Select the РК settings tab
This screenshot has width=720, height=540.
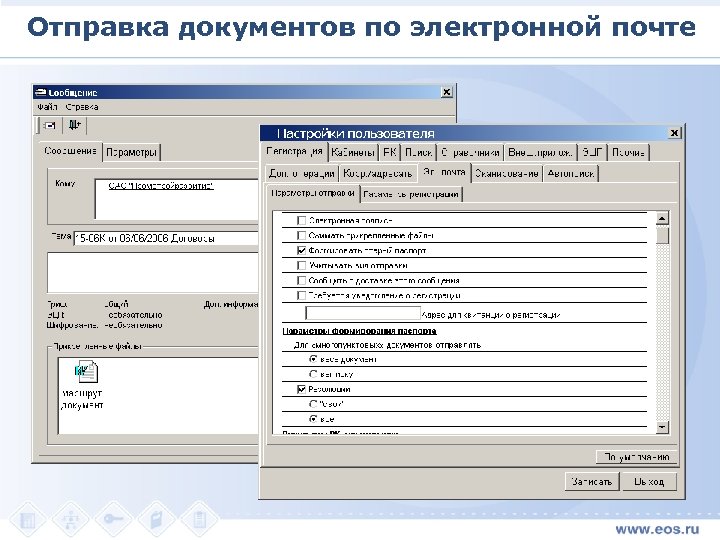click(x=389, y=152)
